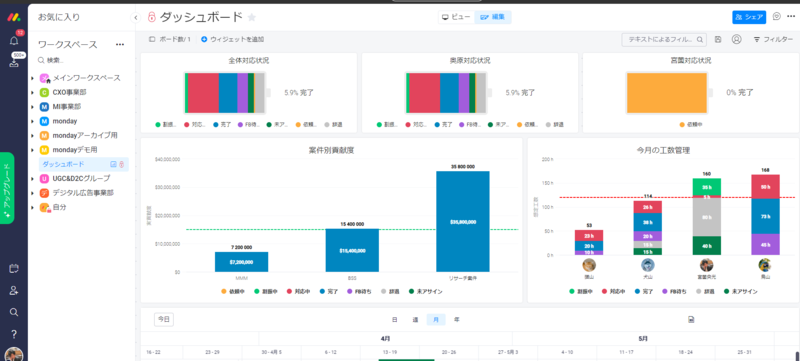Open the person filter icon

click(x=736, y=39)
